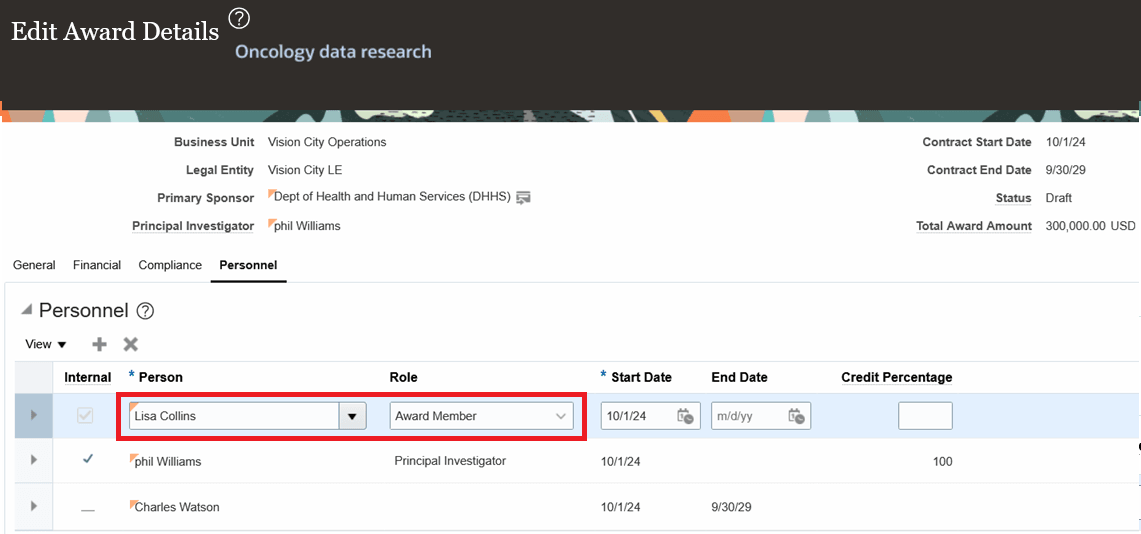This screenshot has height=534, width=1141.
Task: Collapse the Personnel section triangle
Action: click(x=27, y=310)
